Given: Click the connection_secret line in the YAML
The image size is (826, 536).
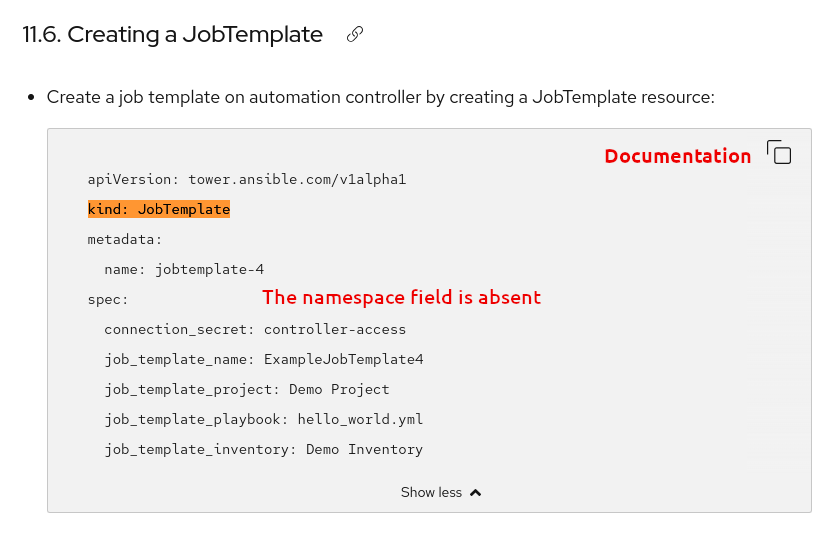Looking at the screenshot, I should click(255, 329).
